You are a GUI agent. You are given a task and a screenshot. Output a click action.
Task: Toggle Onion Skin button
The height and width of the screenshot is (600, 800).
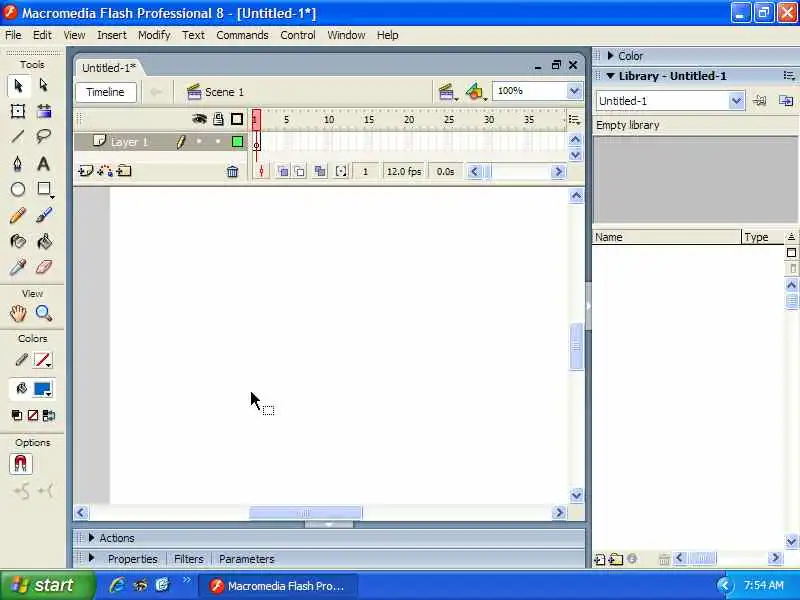(283, 171)
